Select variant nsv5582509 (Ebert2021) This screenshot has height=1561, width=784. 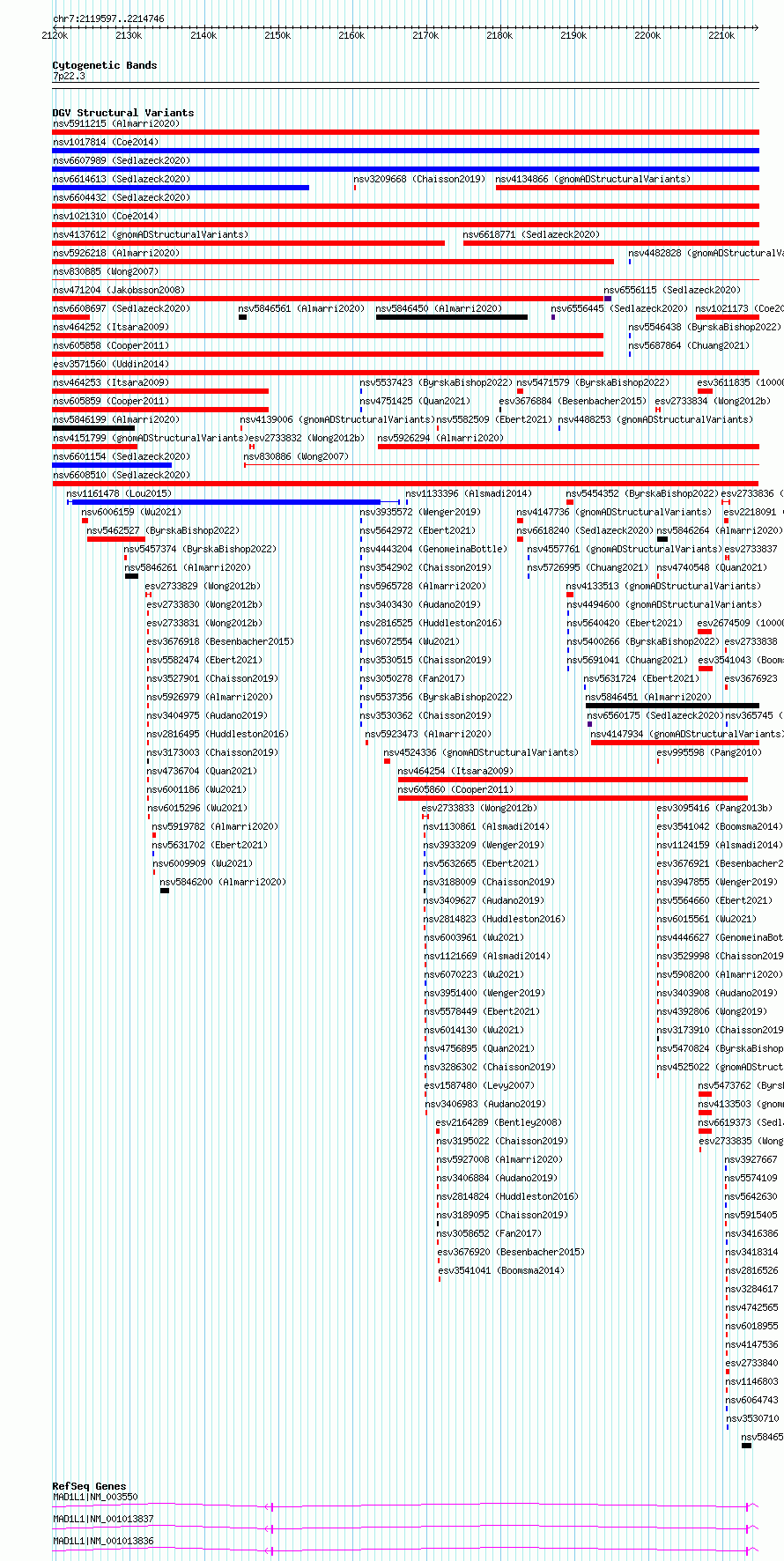[494, 420]
